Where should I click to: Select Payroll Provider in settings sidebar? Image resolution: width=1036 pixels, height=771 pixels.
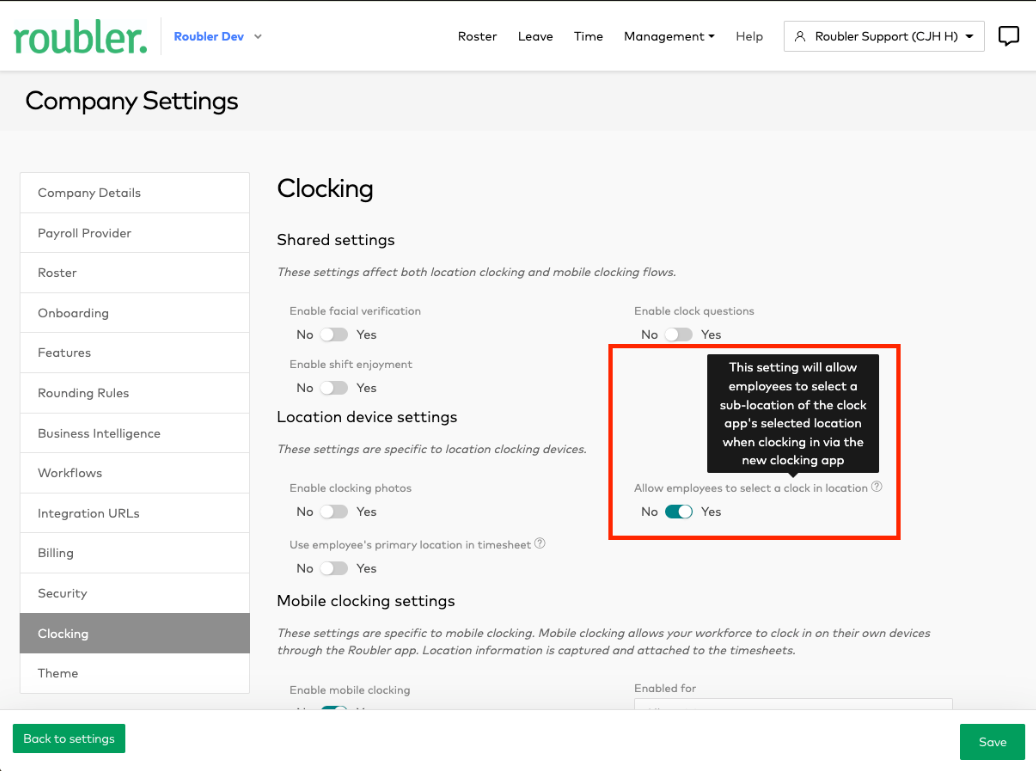[x=135, y=233]
